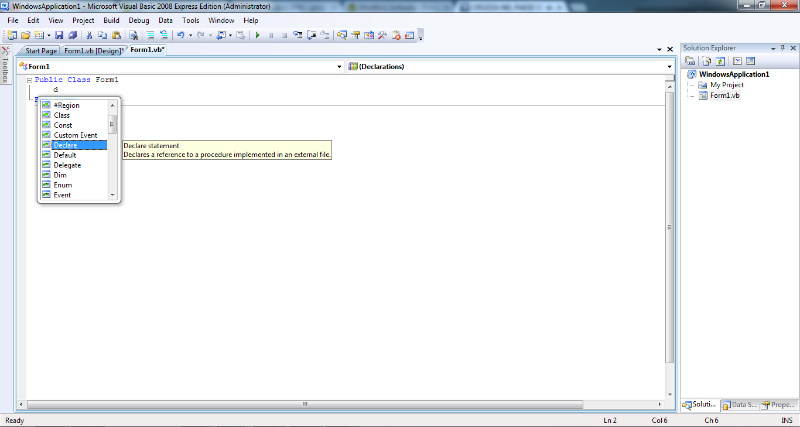Open the Debug menu
This screenshot has width=800, height=427.
pos(136,20)
